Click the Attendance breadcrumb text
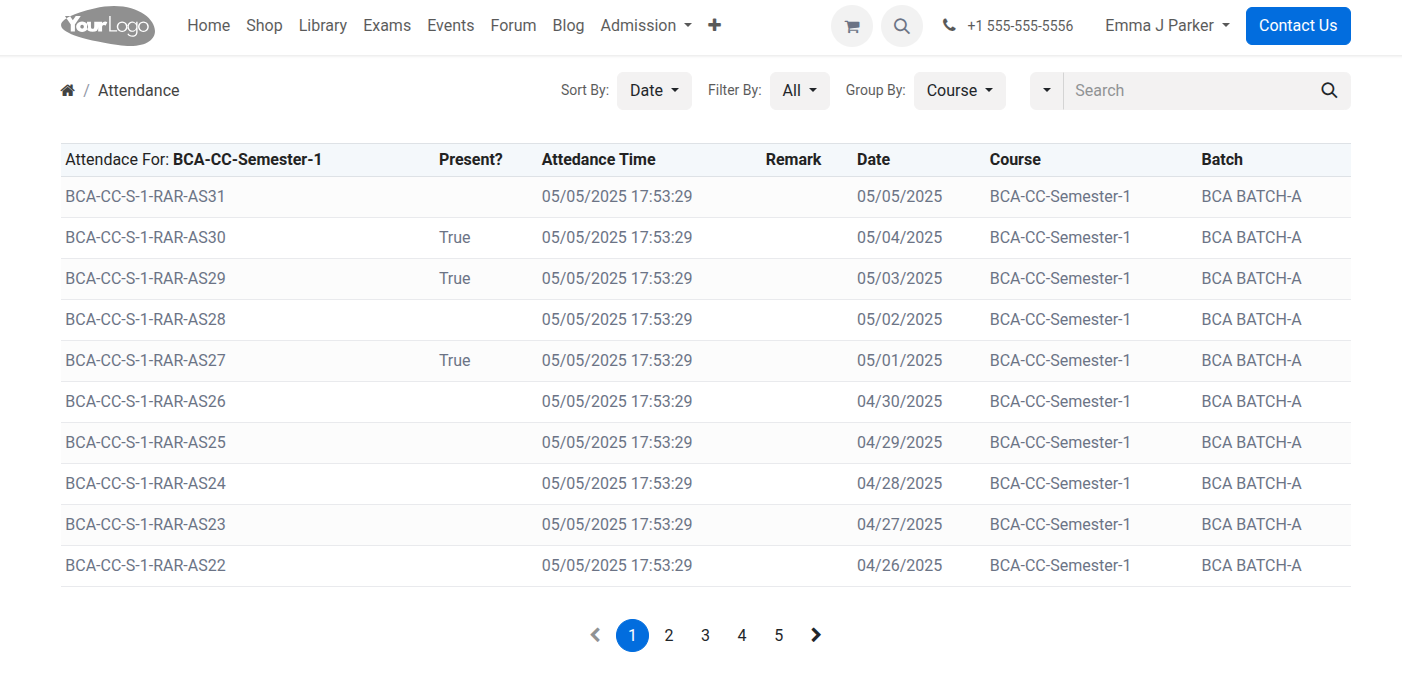The height and width of the screenshot is (683, 1402). pos(139,91)
